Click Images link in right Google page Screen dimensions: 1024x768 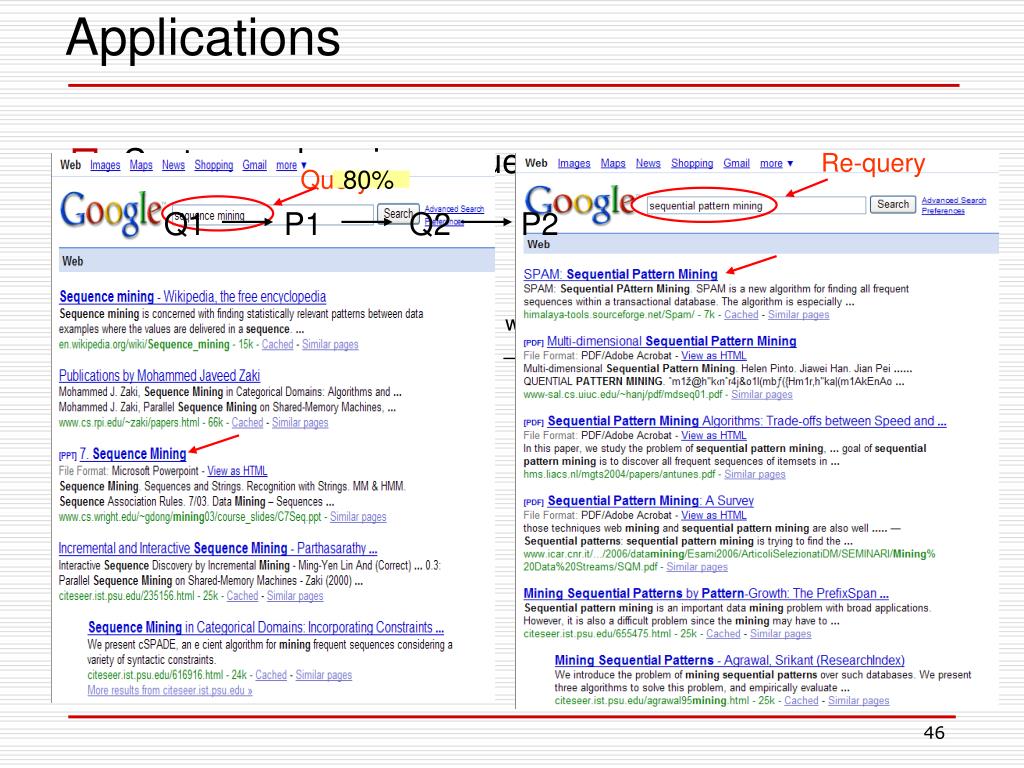(574, 163)
